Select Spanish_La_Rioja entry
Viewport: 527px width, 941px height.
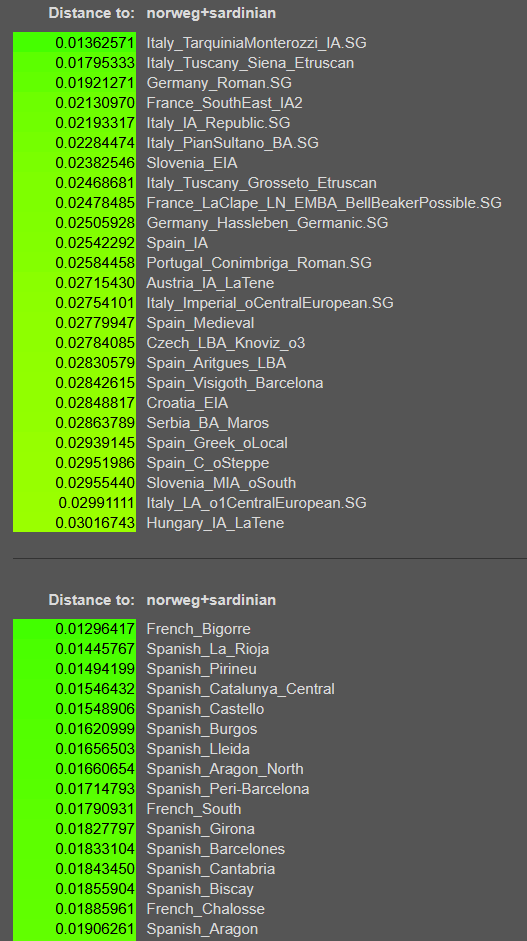(x=208, y=649)
